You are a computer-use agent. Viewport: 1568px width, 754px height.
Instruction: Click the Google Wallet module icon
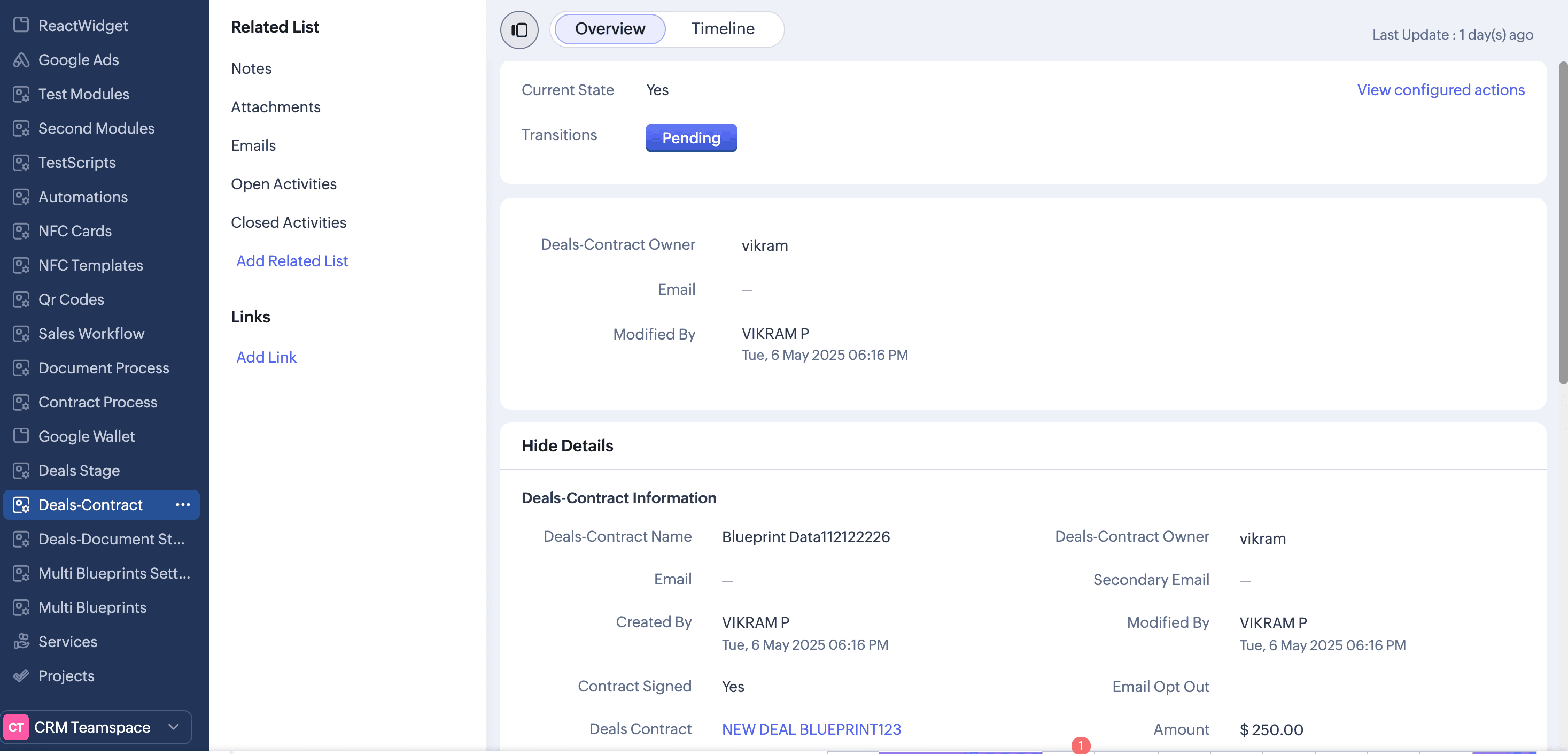(21, 435)
